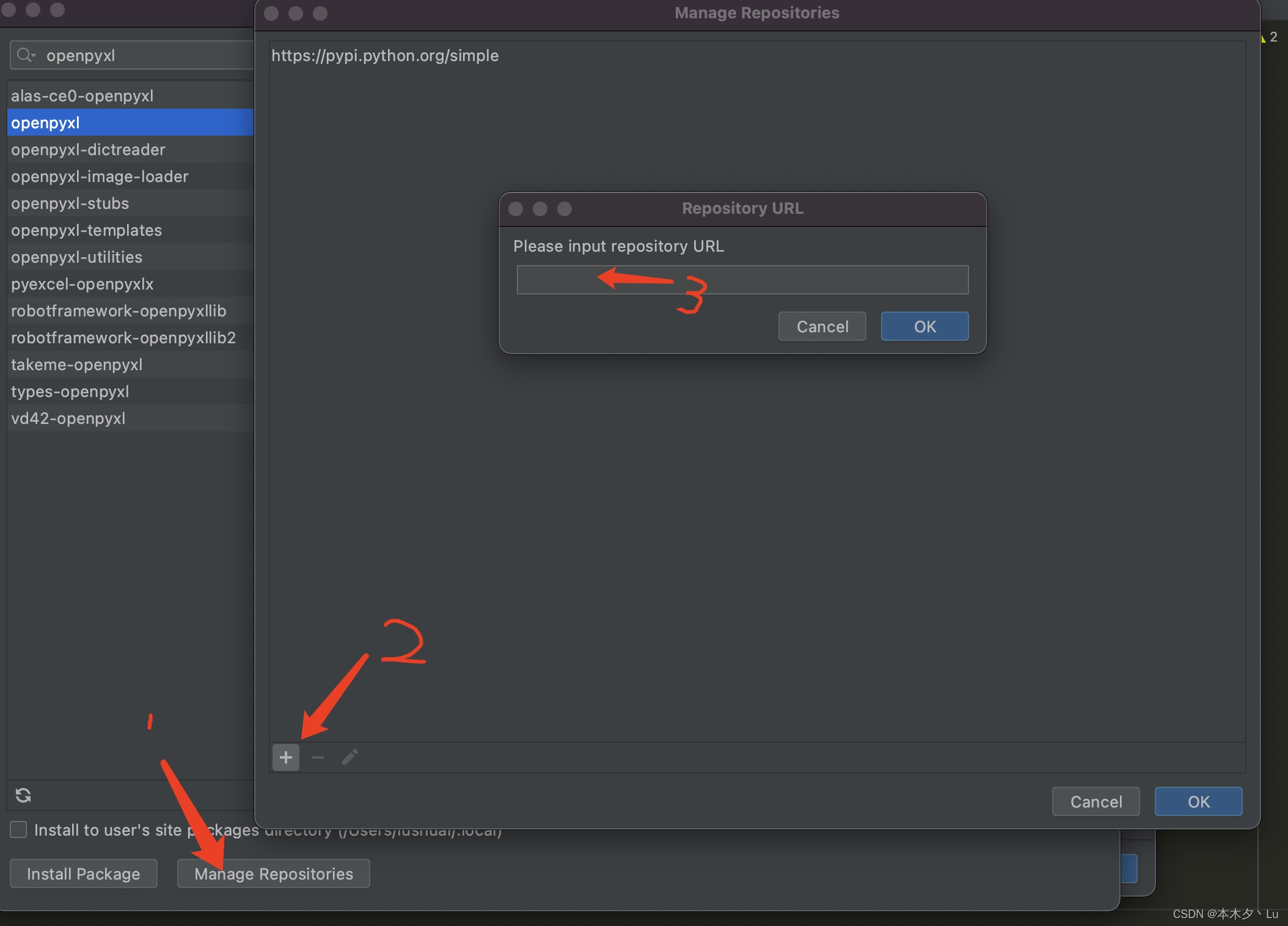The image size is (1288, 926).
Task: Click the Install Package button
Action: click(83, 873)
